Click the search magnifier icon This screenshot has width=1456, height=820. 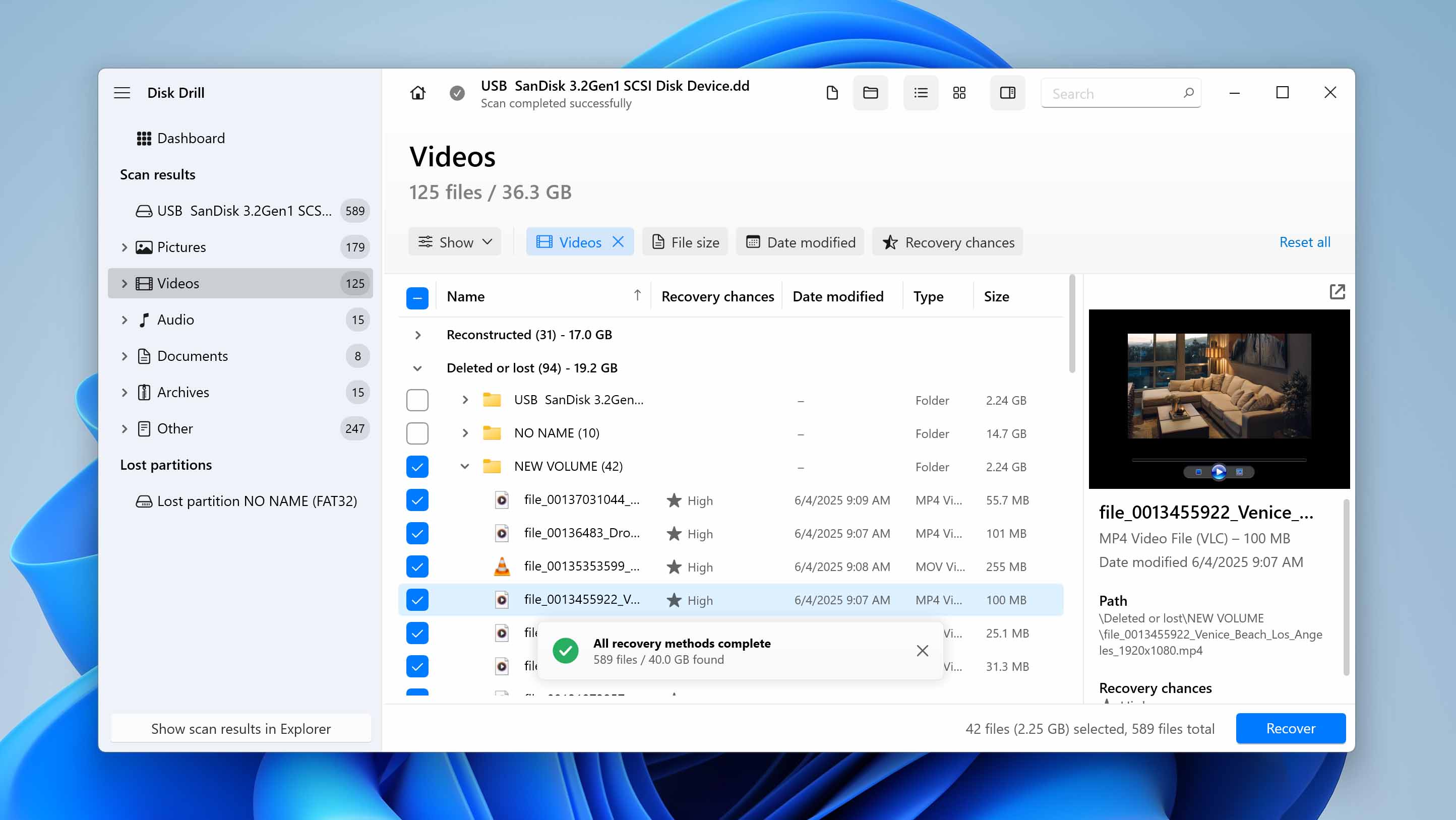[x=1188, y=93]
